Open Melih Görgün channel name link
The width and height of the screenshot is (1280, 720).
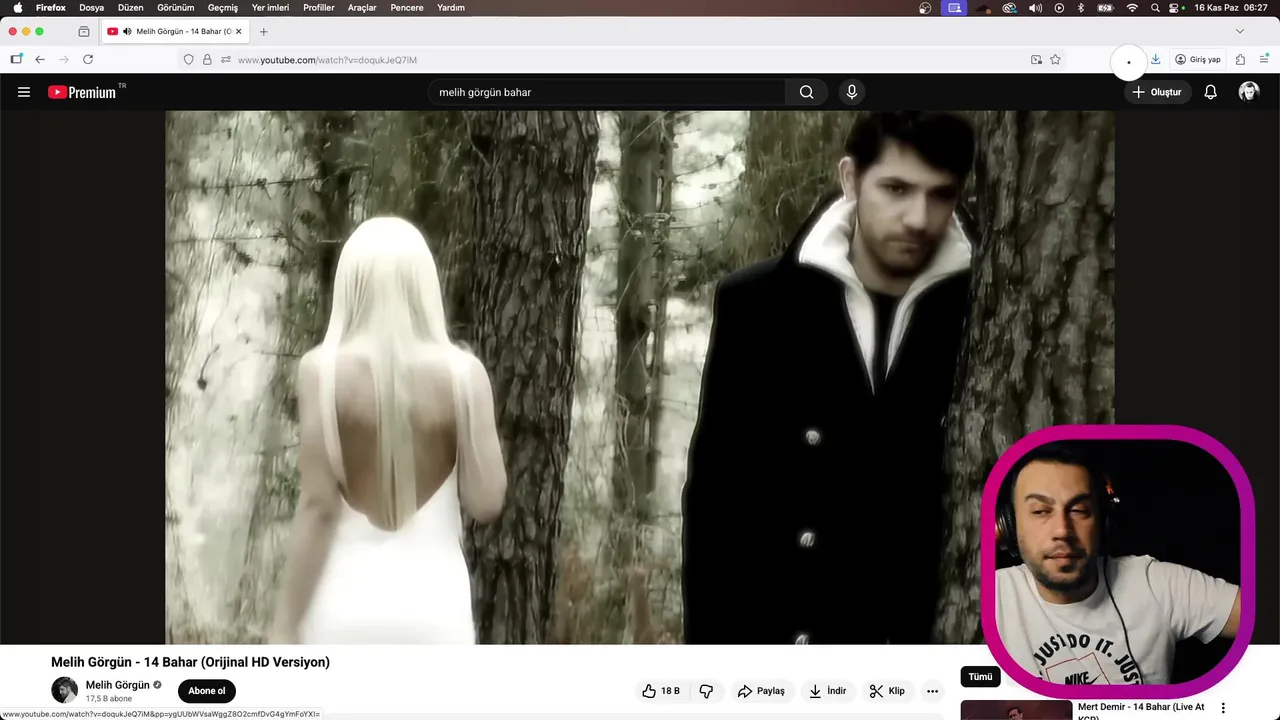(x=117, y=685)
